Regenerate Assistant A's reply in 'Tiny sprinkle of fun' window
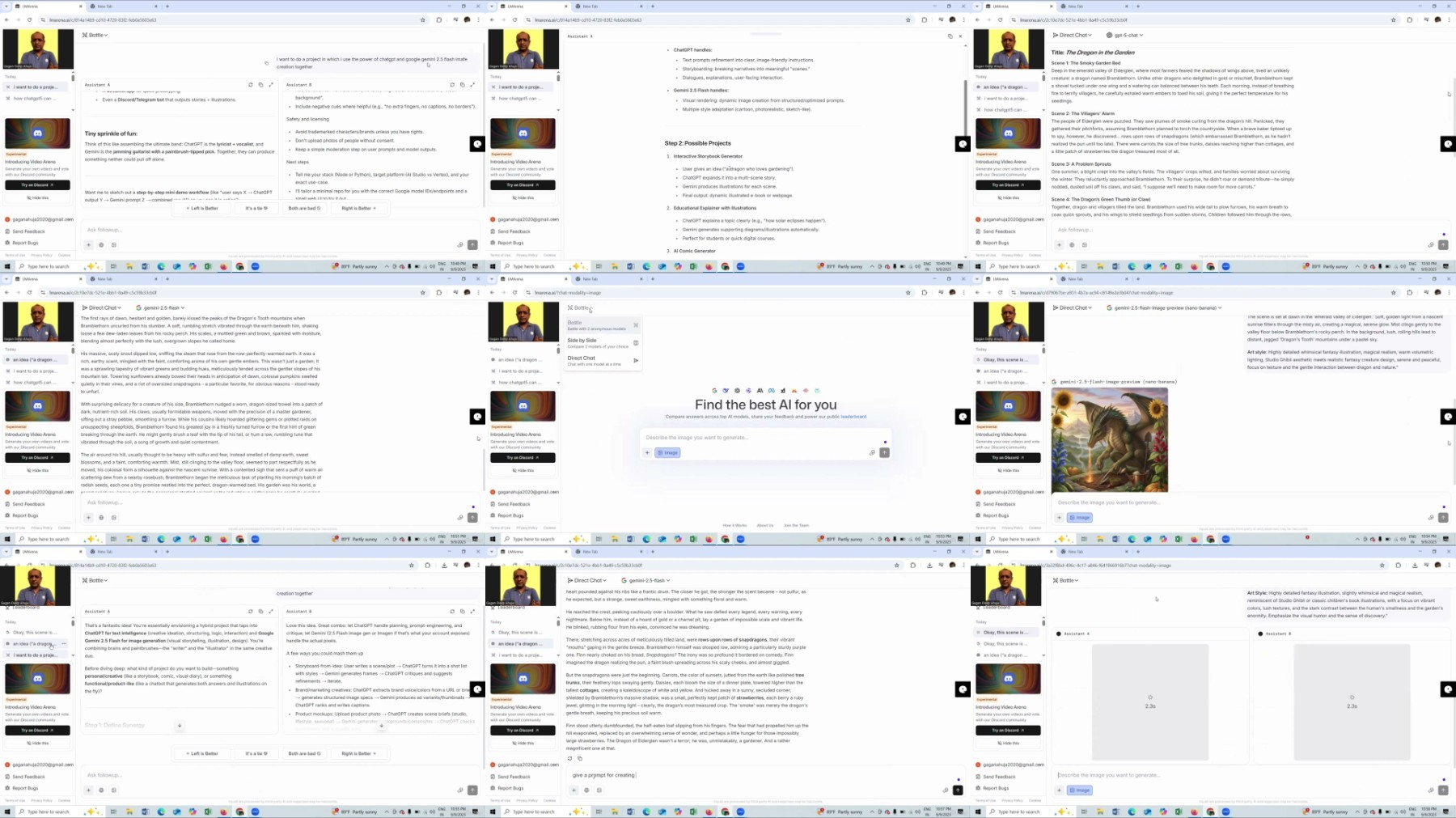This screenshot has width=1456, height=818. tap(250, 85)
